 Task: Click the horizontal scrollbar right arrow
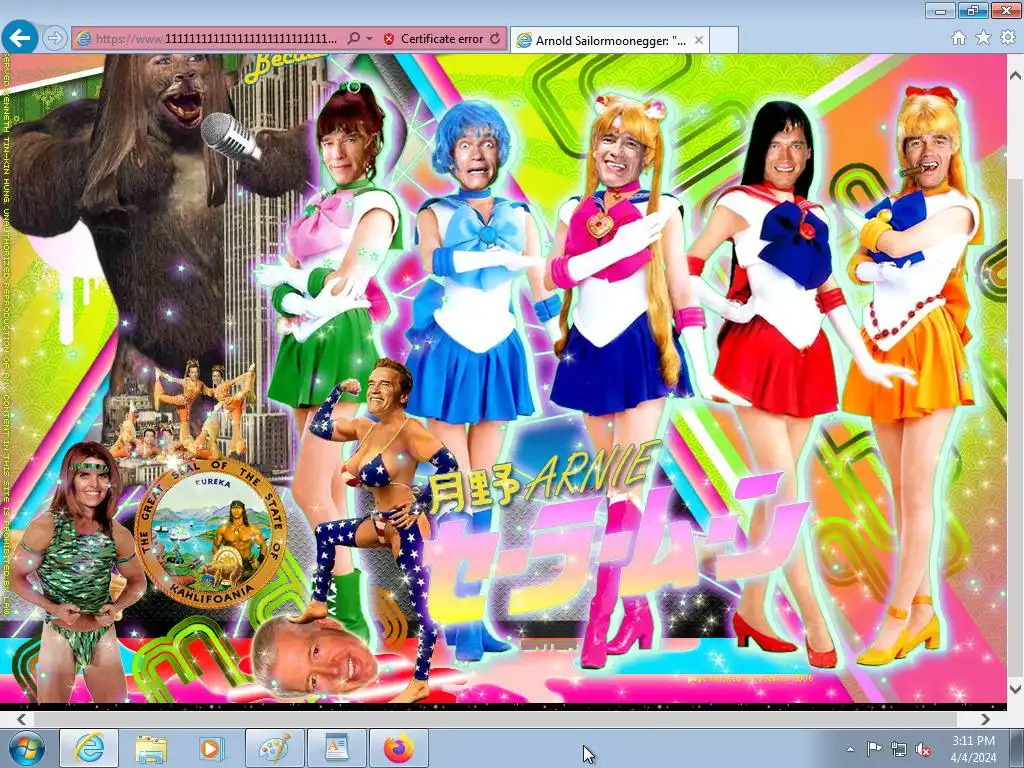(985, 719)
